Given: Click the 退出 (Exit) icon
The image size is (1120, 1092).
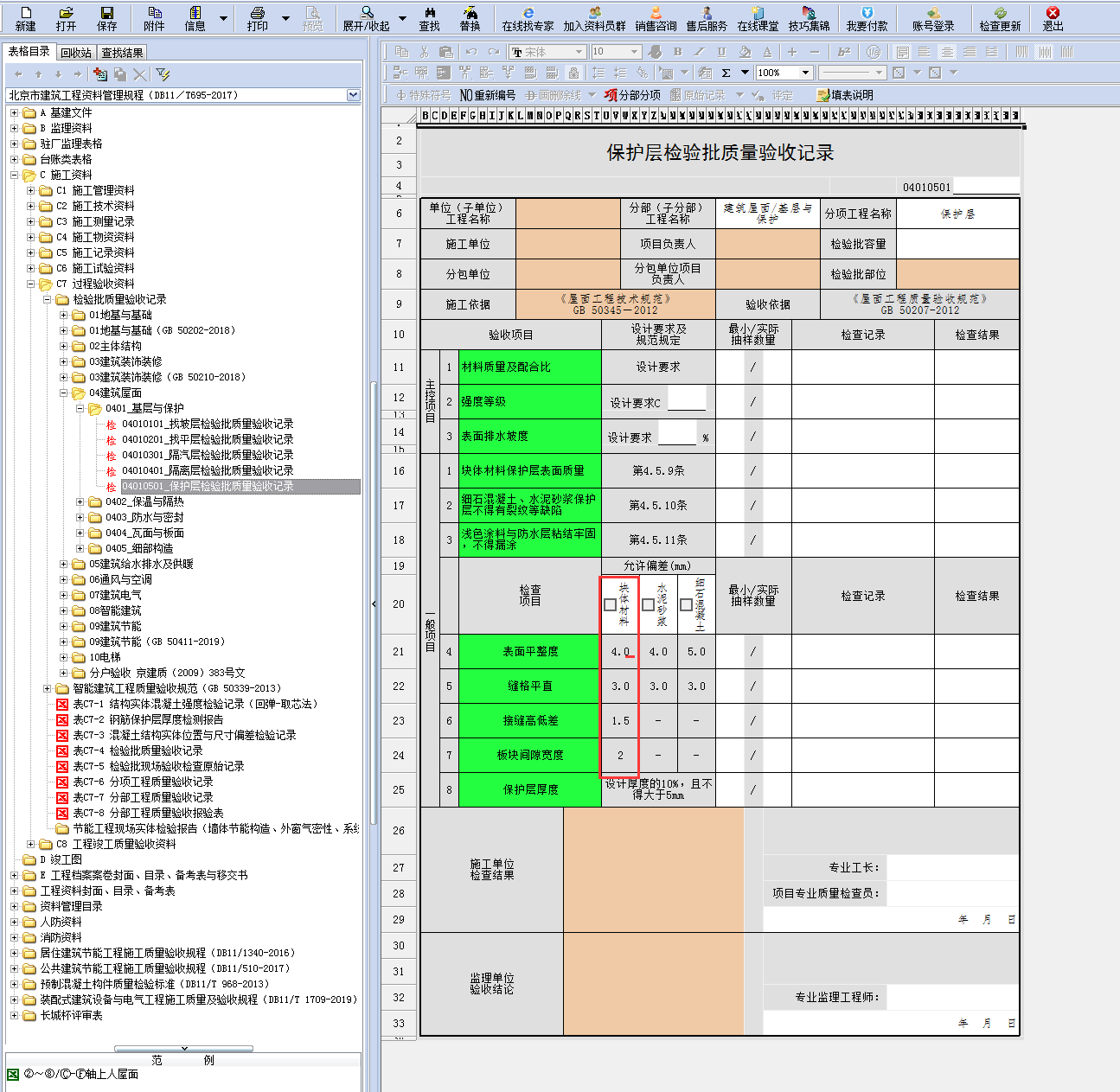Looking at the screenshot, I should [x=1053, y=18].
